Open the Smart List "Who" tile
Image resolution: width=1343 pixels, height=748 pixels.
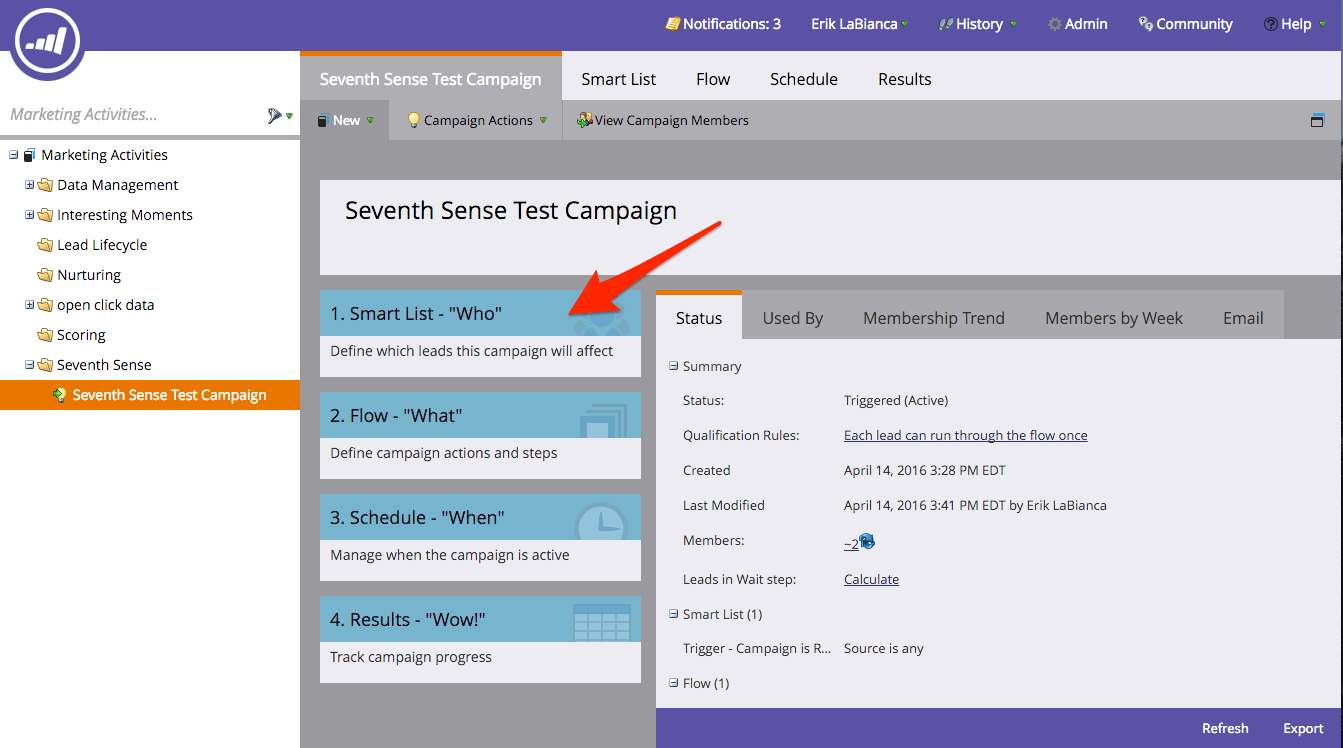[480, 333]
